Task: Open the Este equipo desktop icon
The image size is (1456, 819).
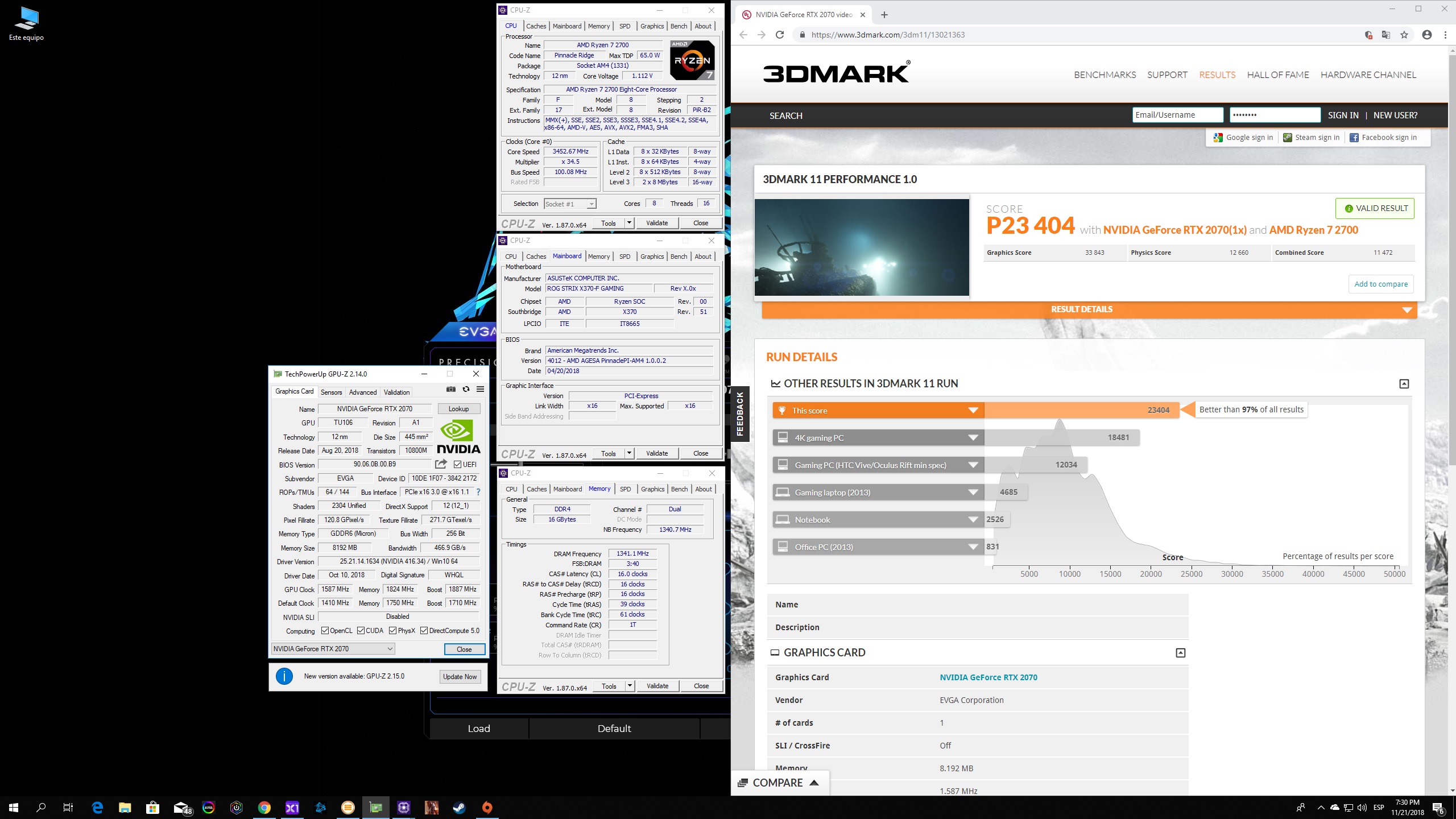Action: pos(26,24)
